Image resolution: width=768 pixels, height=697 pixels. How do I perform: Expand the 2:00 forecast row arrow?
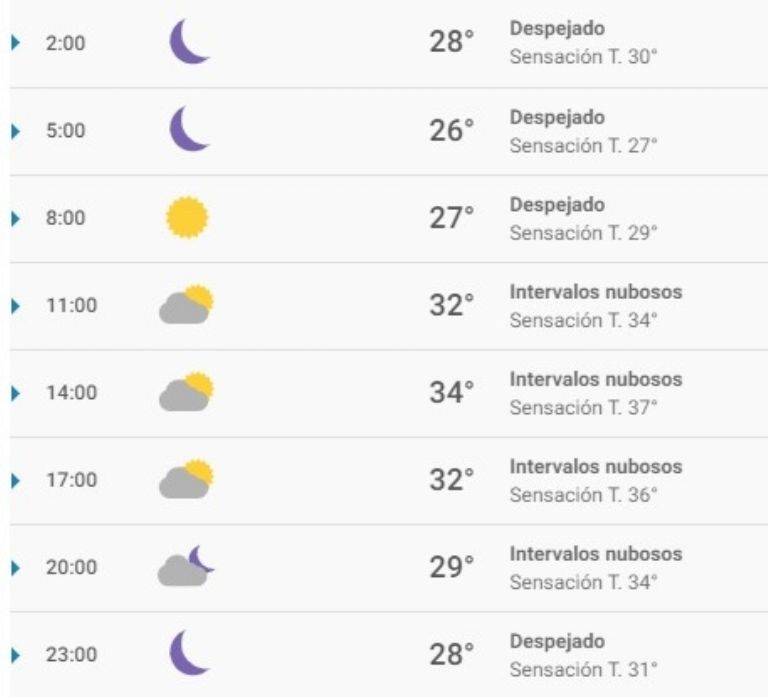pos(16,43)
